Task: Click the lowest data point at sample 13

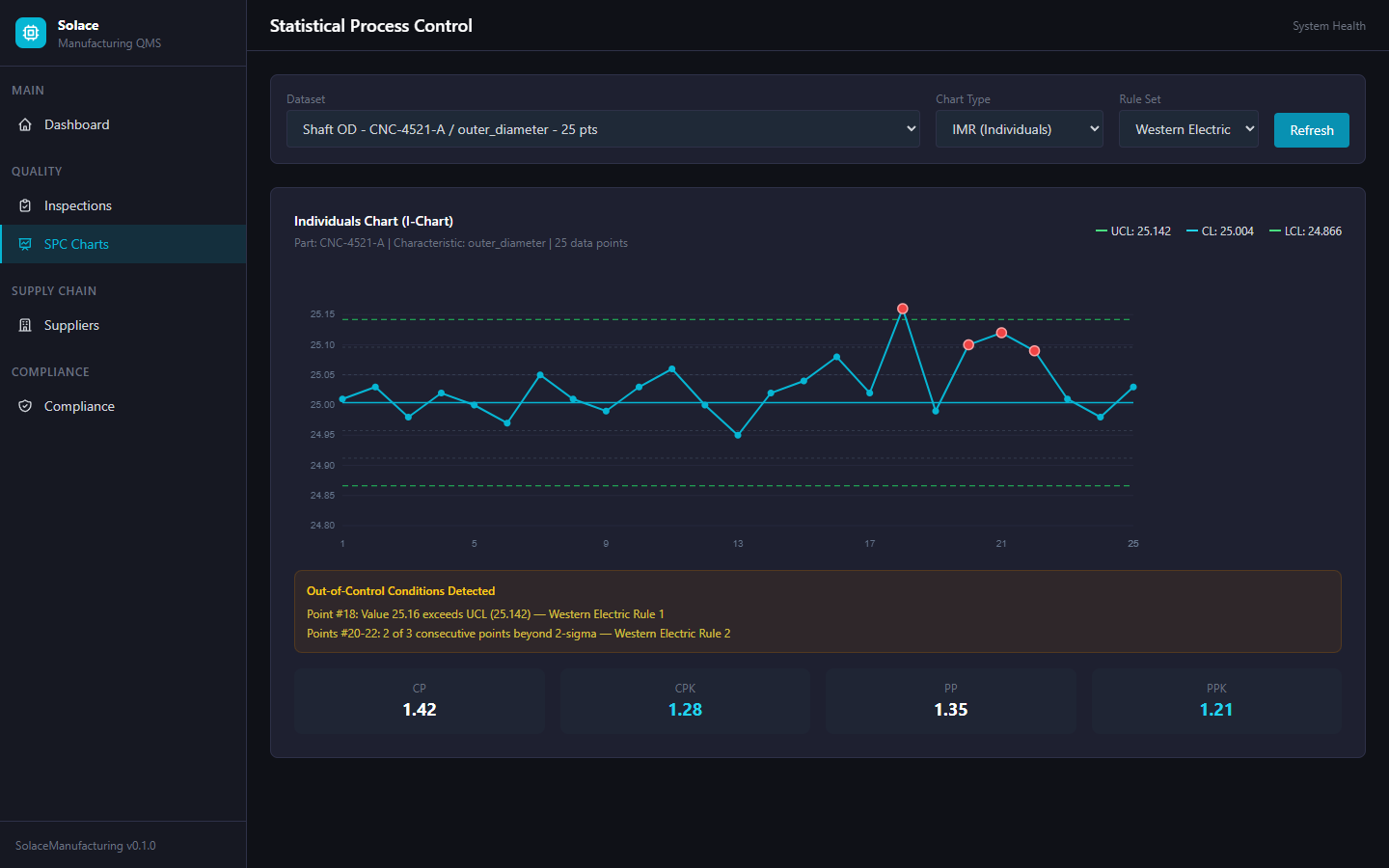Action: [738, 435]
